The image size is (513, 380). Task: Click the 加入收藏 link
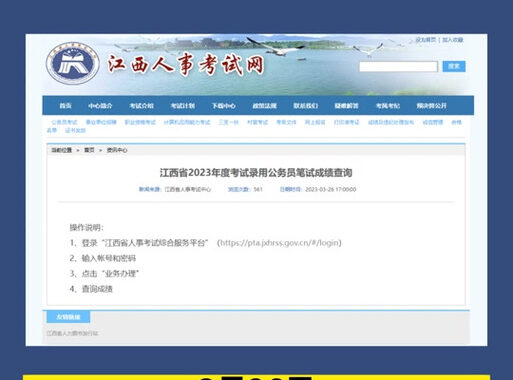[453, 40]
